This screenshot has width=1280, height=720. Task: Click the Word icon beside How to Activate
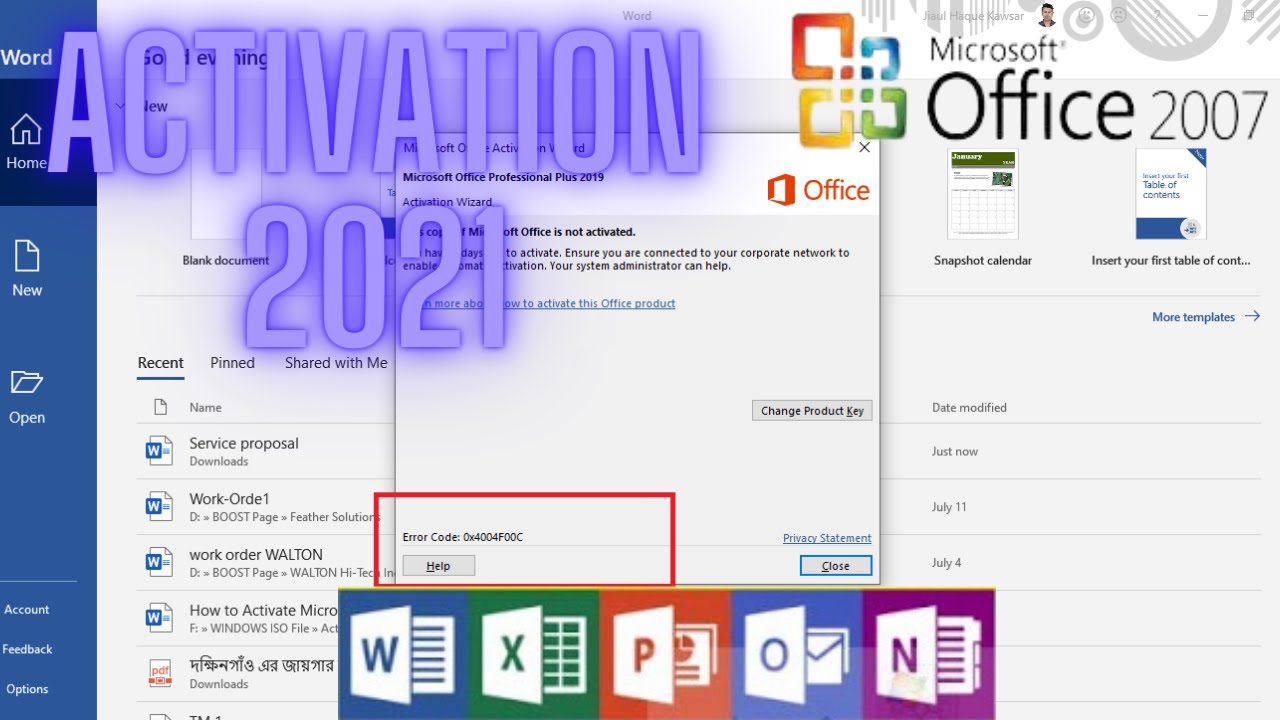159,618
